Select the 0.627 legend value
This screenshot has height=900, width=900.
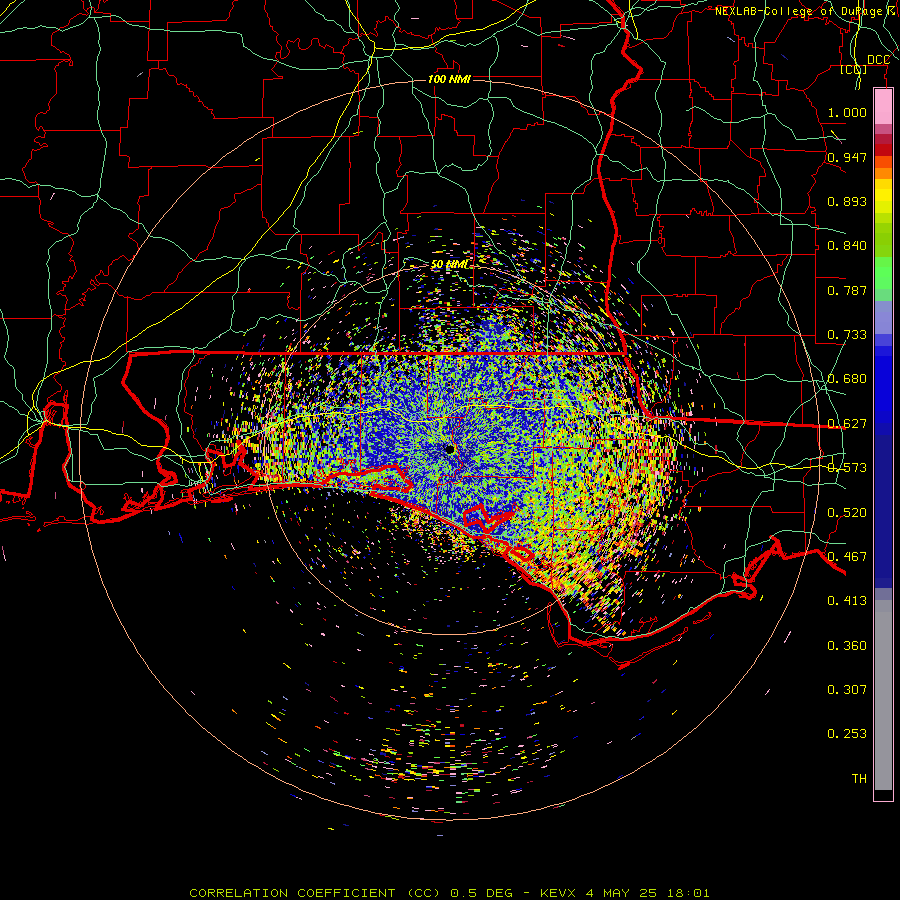(847, 424)
